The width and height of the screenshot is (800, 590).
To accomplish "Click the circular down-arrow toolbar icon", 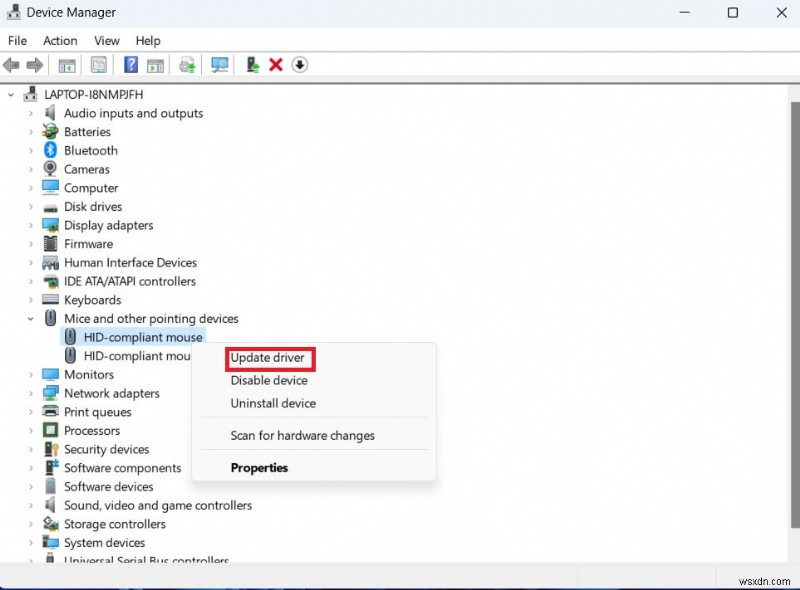I will 300,65.
